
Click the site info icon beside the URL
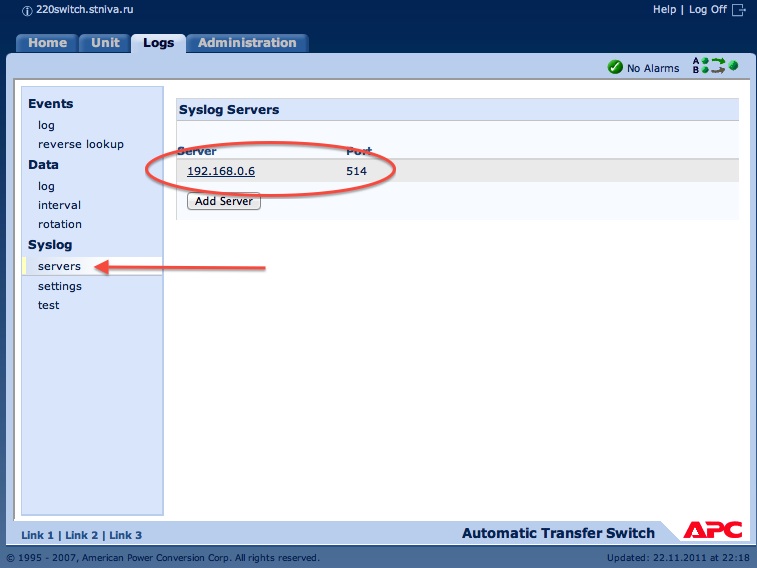tap(12, 10)
